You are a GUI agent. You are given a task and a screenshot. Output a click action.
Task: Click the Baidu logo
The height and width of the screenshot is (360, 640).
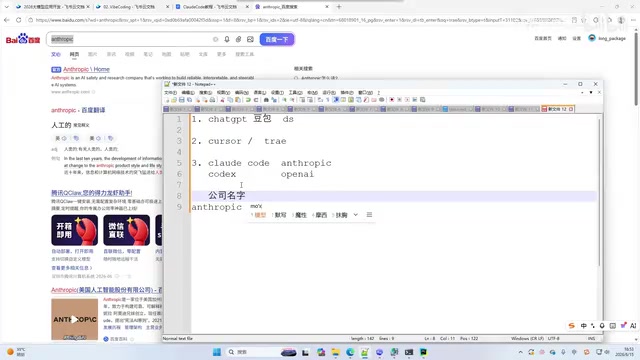[x=23, y=39]
